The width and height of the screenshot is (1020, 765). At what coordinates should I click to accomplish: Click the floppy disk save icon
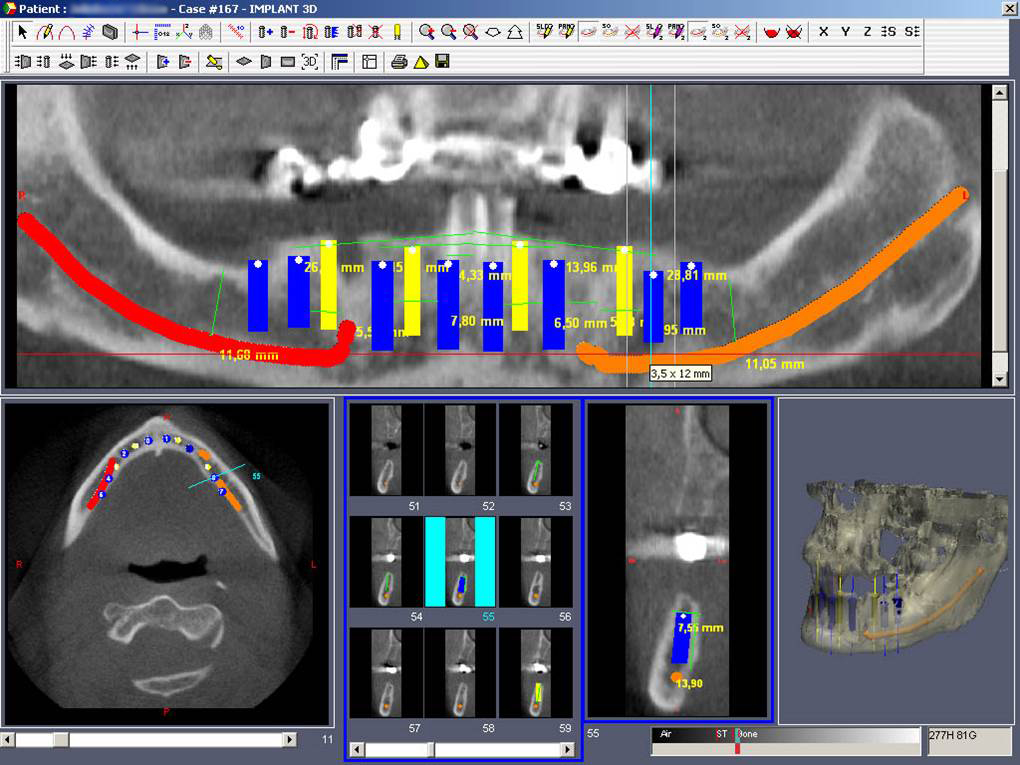(442, 62)
